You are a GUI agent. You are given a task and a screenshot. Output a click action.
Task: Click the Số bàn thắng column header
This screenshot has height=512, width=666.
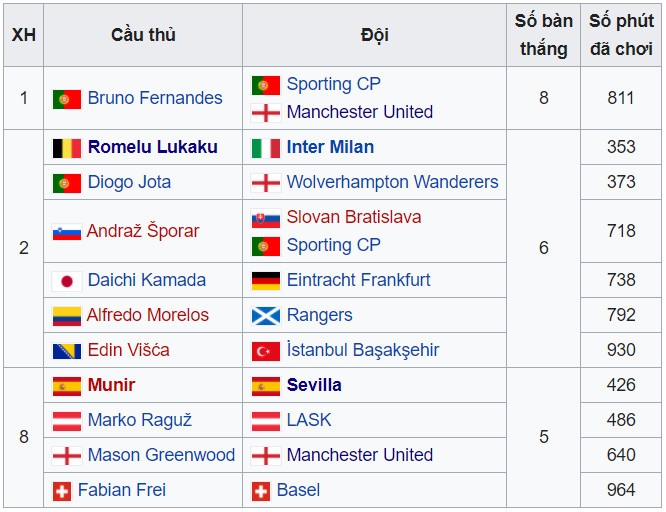(544, 35)
